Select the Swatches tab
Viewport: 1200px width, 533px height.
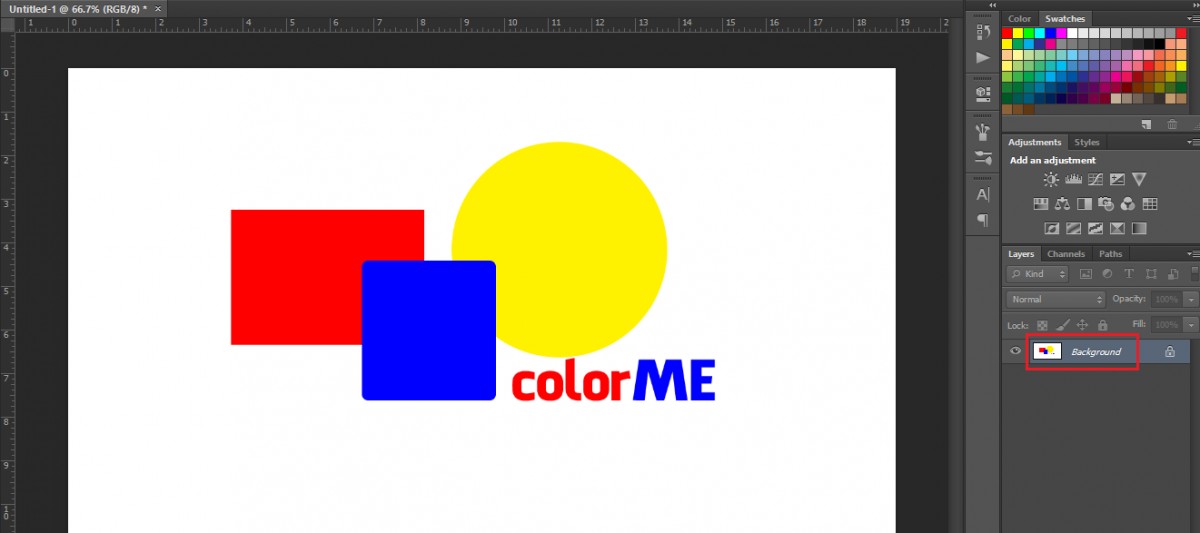tap(1065, 19)
